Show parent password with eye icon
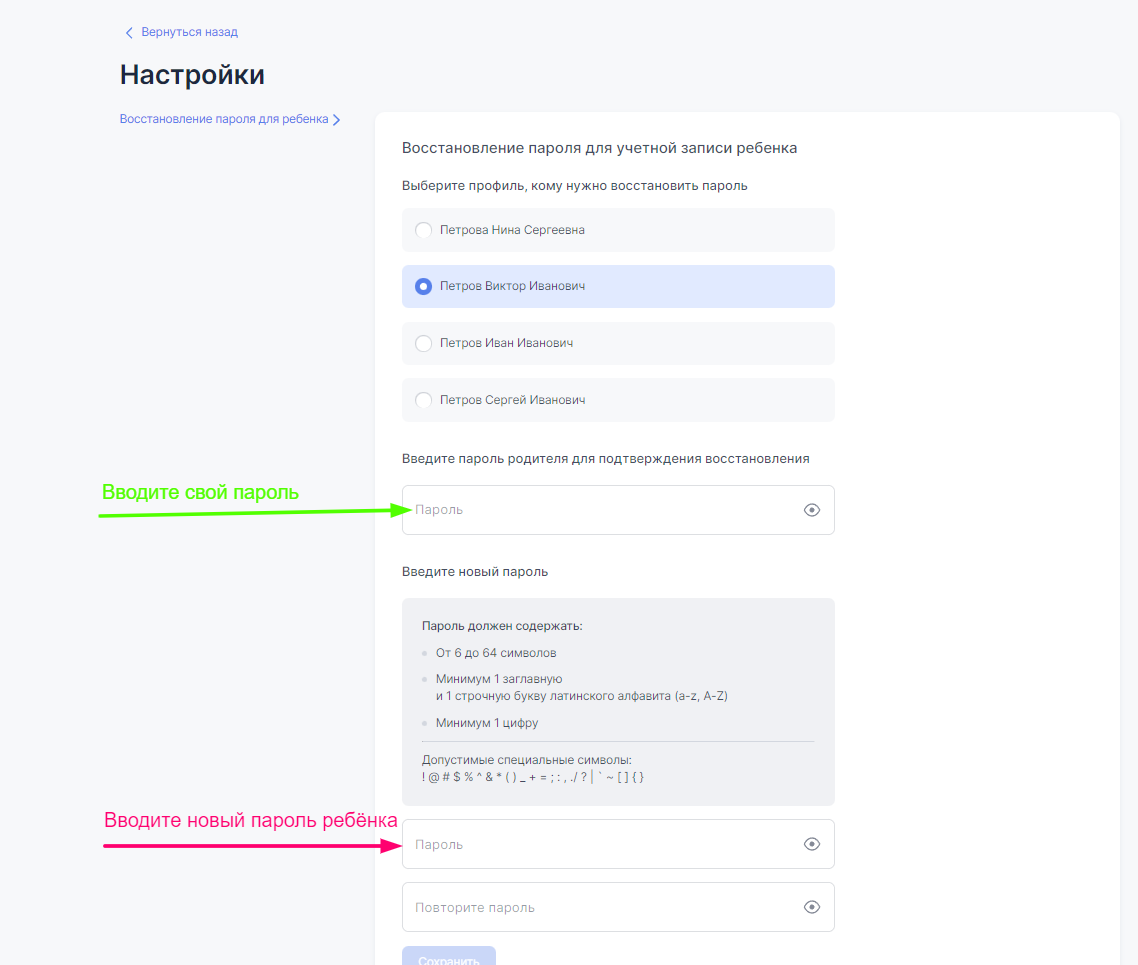Viewport: 1138px width, 965px height. [x=812, y=510]
